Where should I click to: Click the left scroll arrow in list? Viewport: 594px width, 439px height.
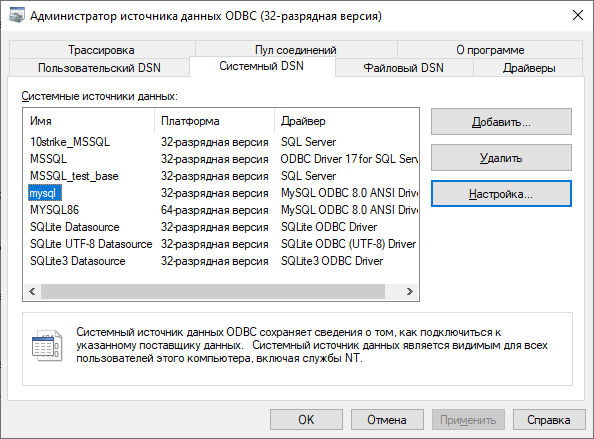pos(32,291)
